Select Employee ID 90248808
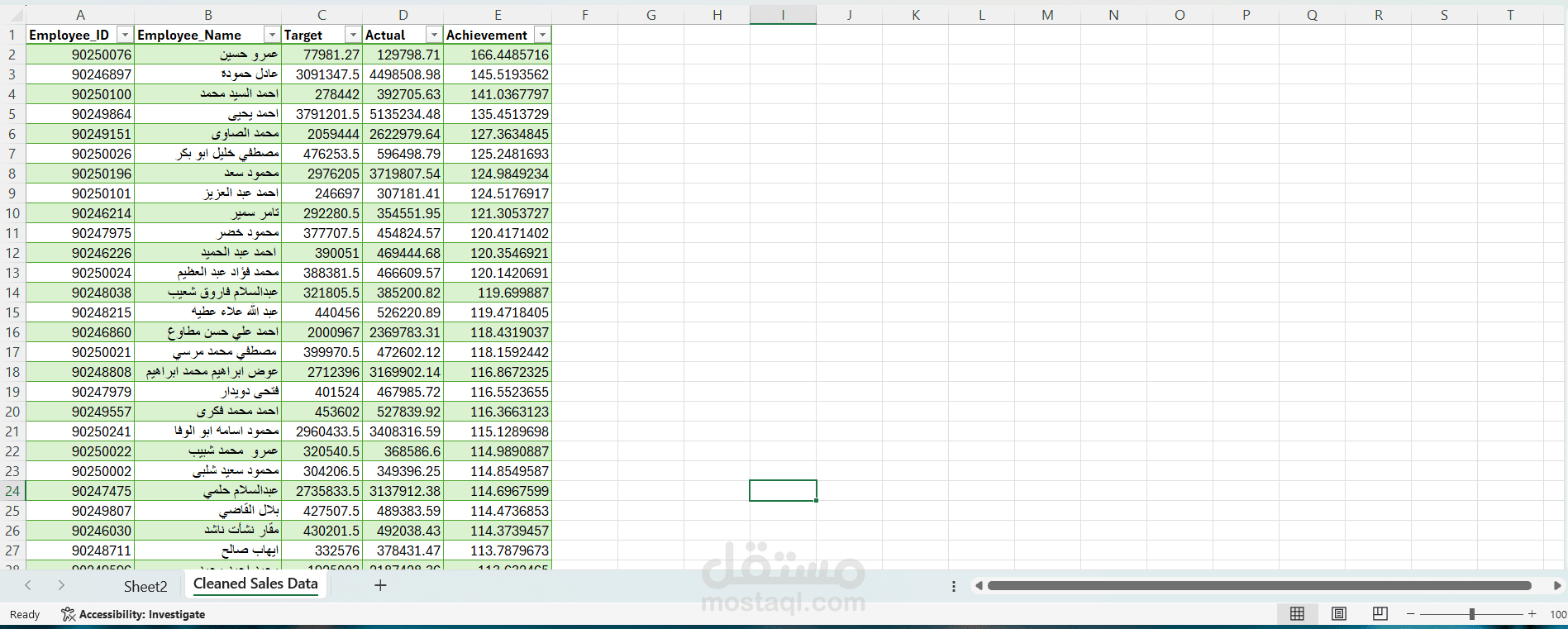 coord(80,372)
